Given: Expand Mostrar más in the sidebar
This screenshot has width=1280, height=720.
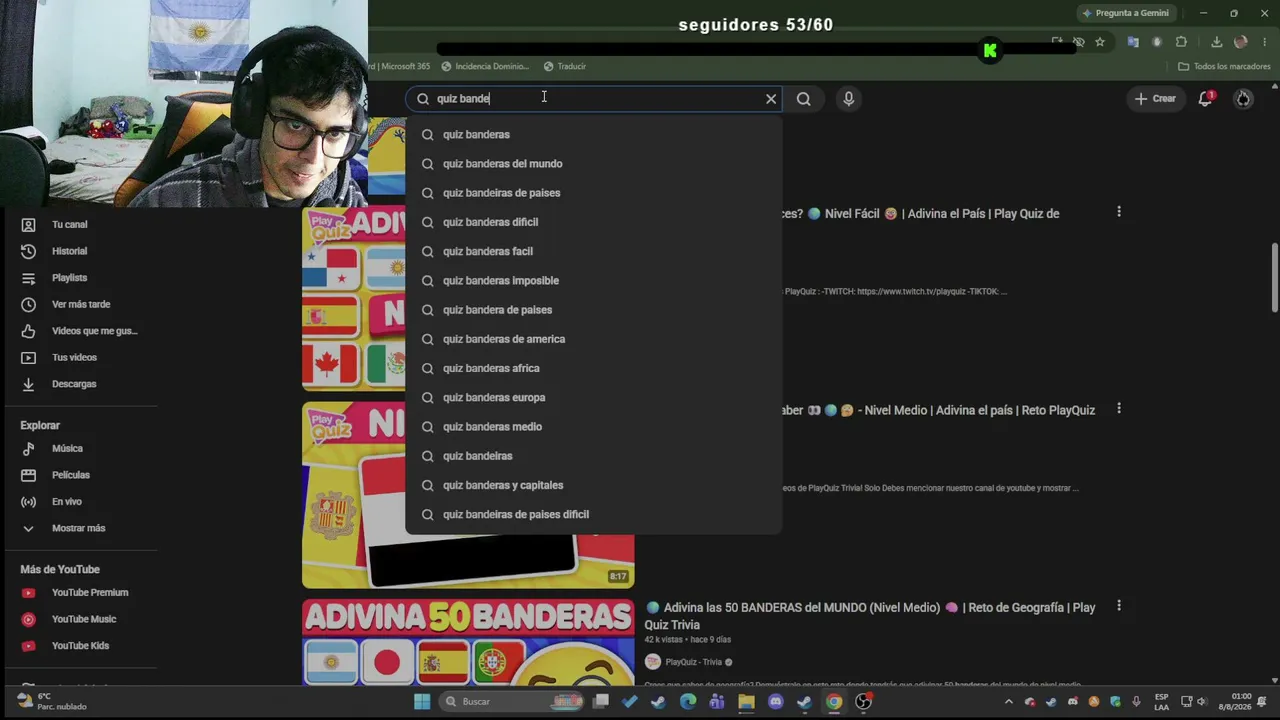Looking at the screenshot, I should click(81, 528).
